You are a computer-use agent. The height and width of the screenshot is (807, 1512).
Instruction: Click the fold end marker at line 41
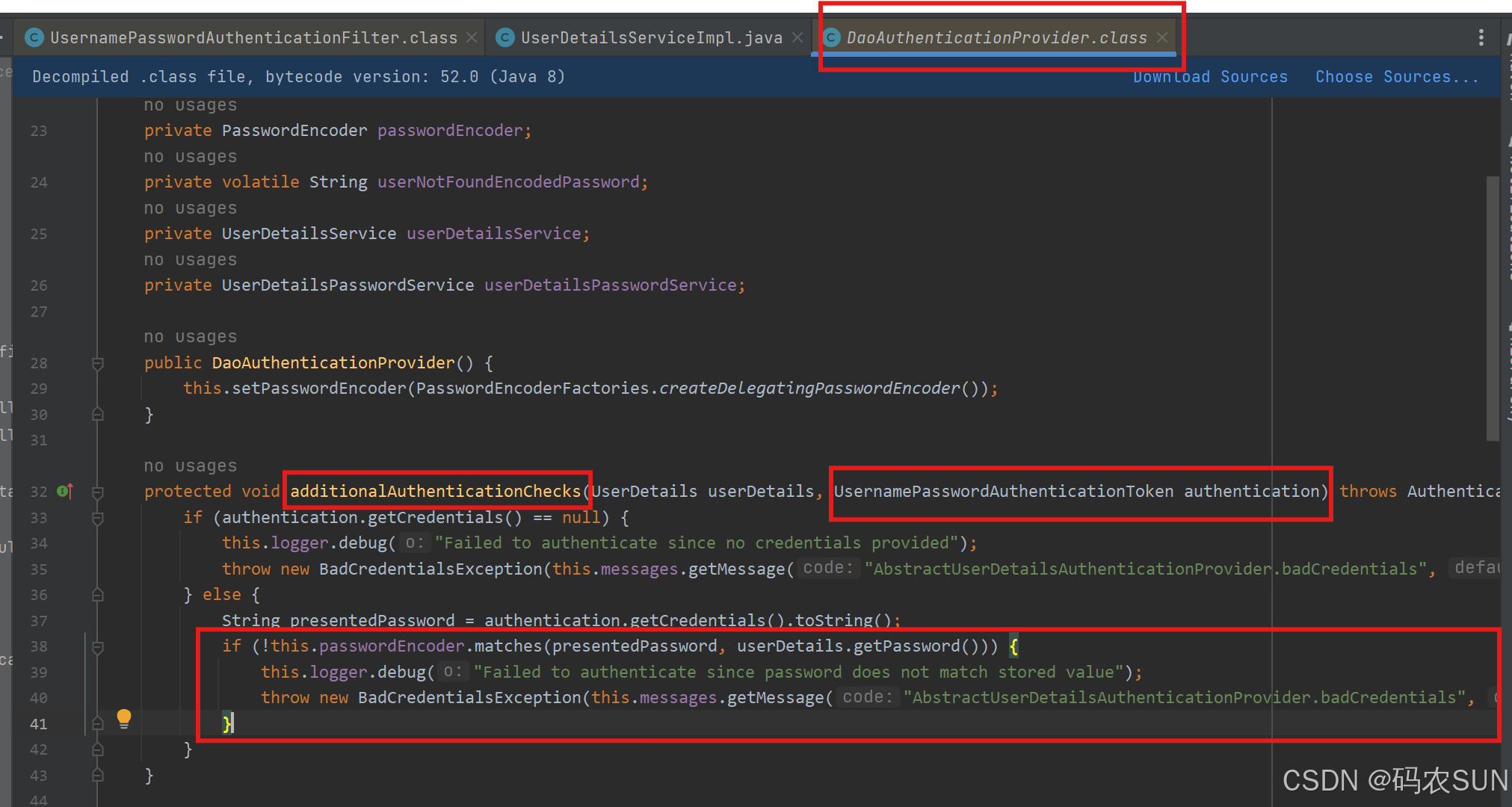coord(97,723)
